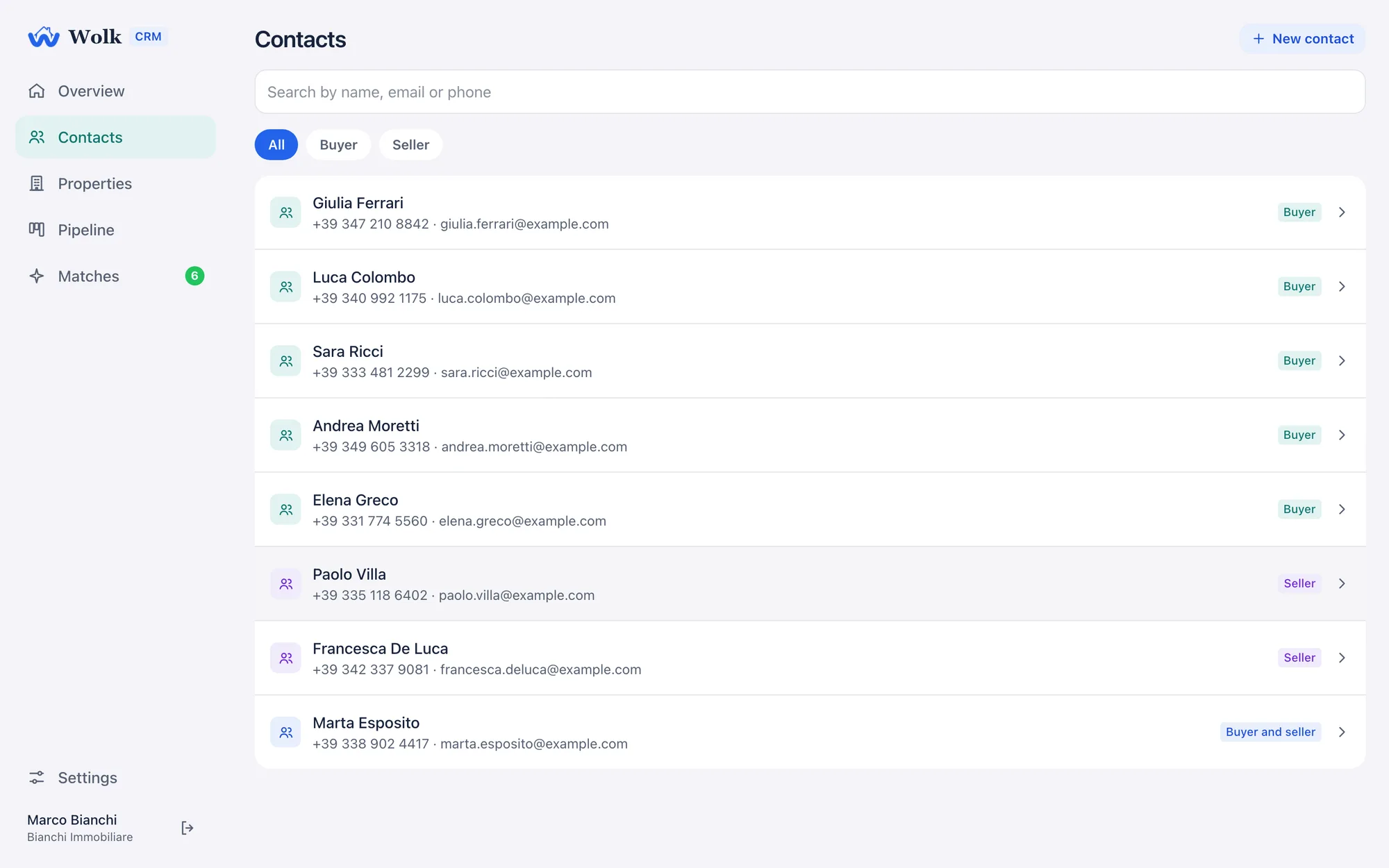
Task: Click Paolo Villa's purple avatar icon
Action: coord(285,584)
